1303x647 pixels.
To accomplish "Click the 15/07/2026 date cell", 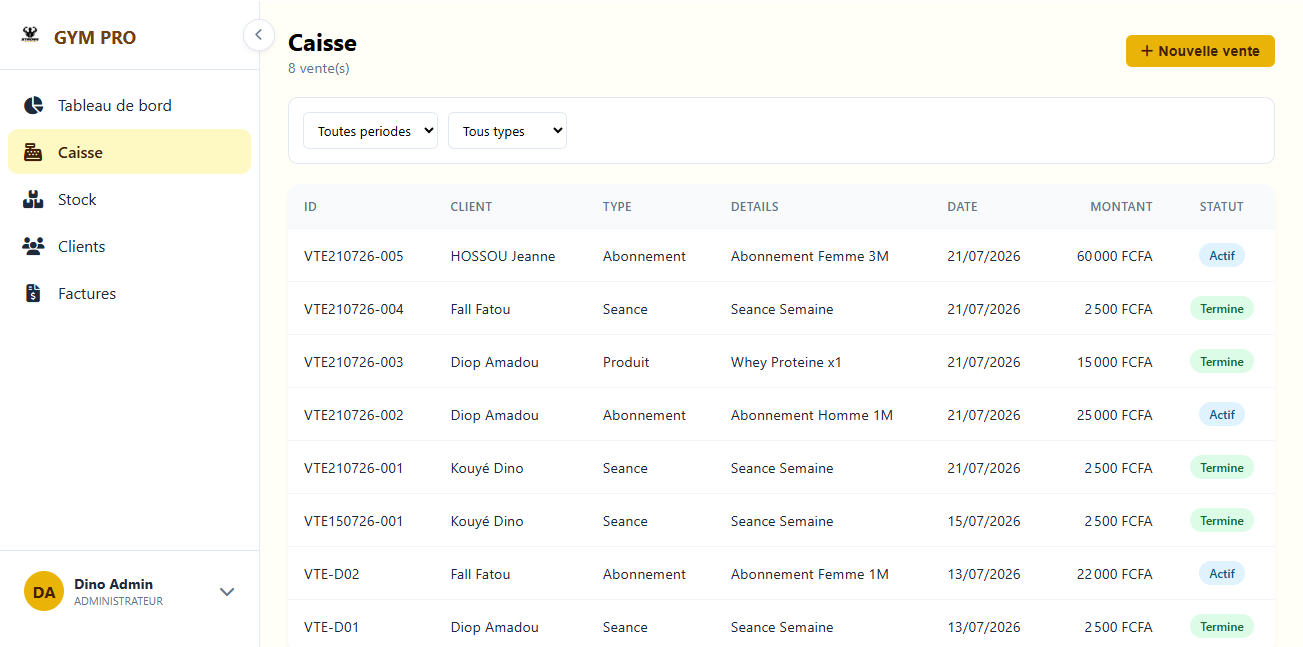I will click(x=984, y=521).
